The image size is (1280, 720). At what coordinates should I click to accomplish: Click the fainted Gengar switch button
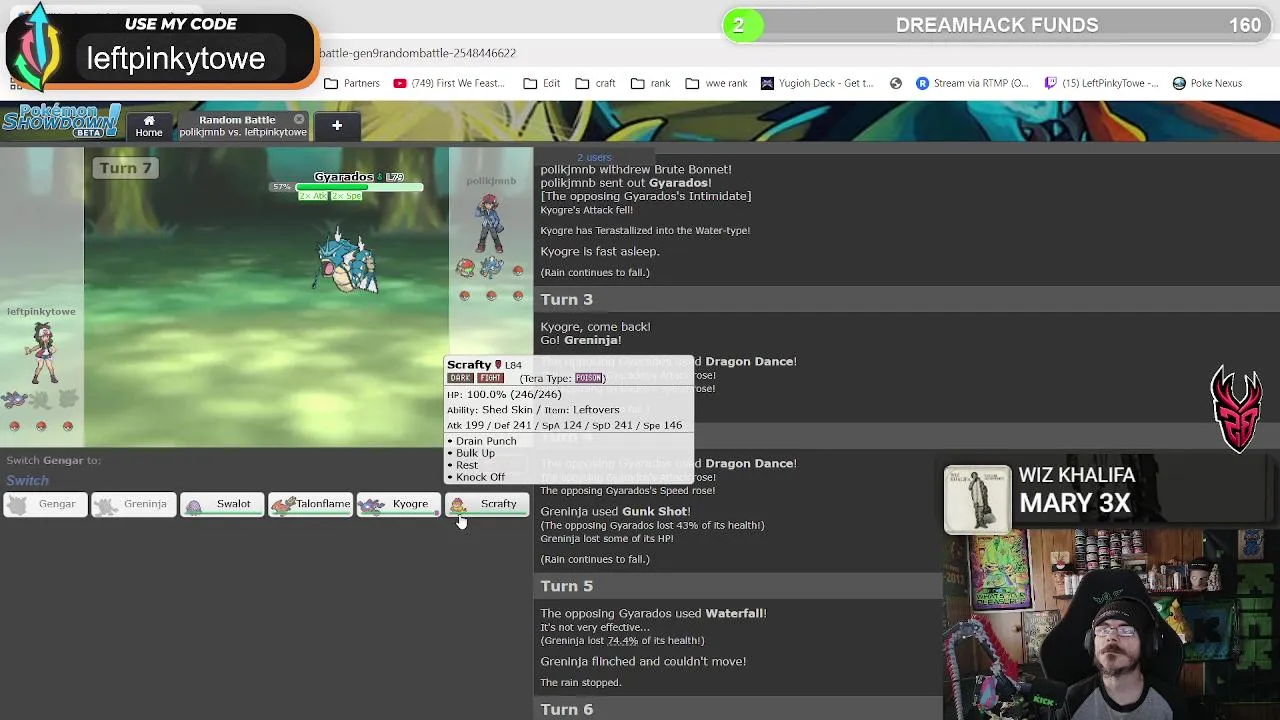click(x=44, y=505)
